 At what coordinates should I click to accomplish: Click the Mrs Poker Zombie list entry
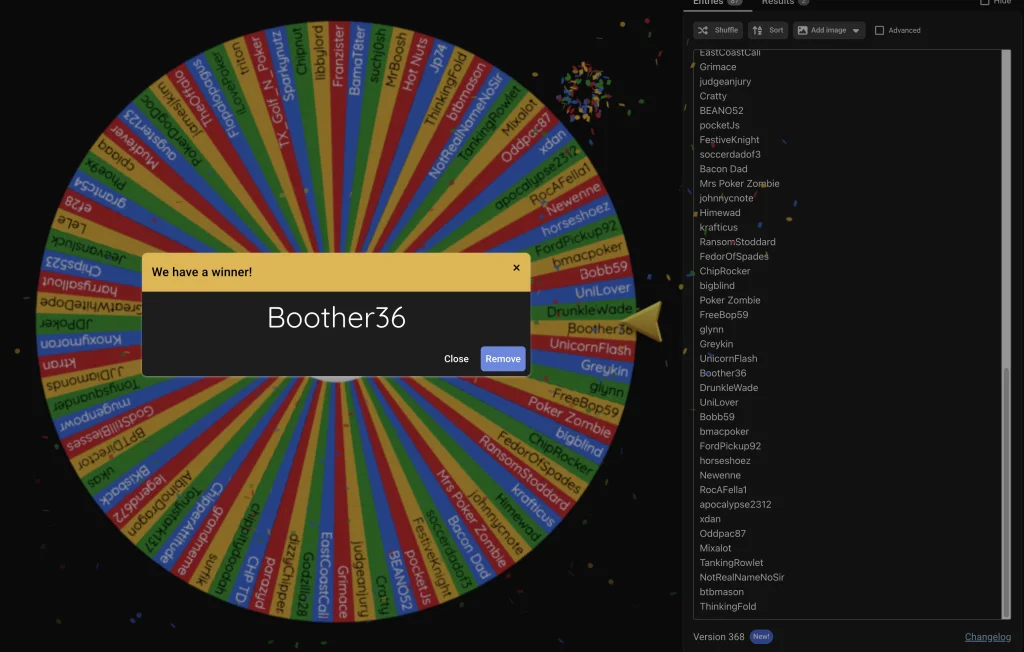coord(739,184)
